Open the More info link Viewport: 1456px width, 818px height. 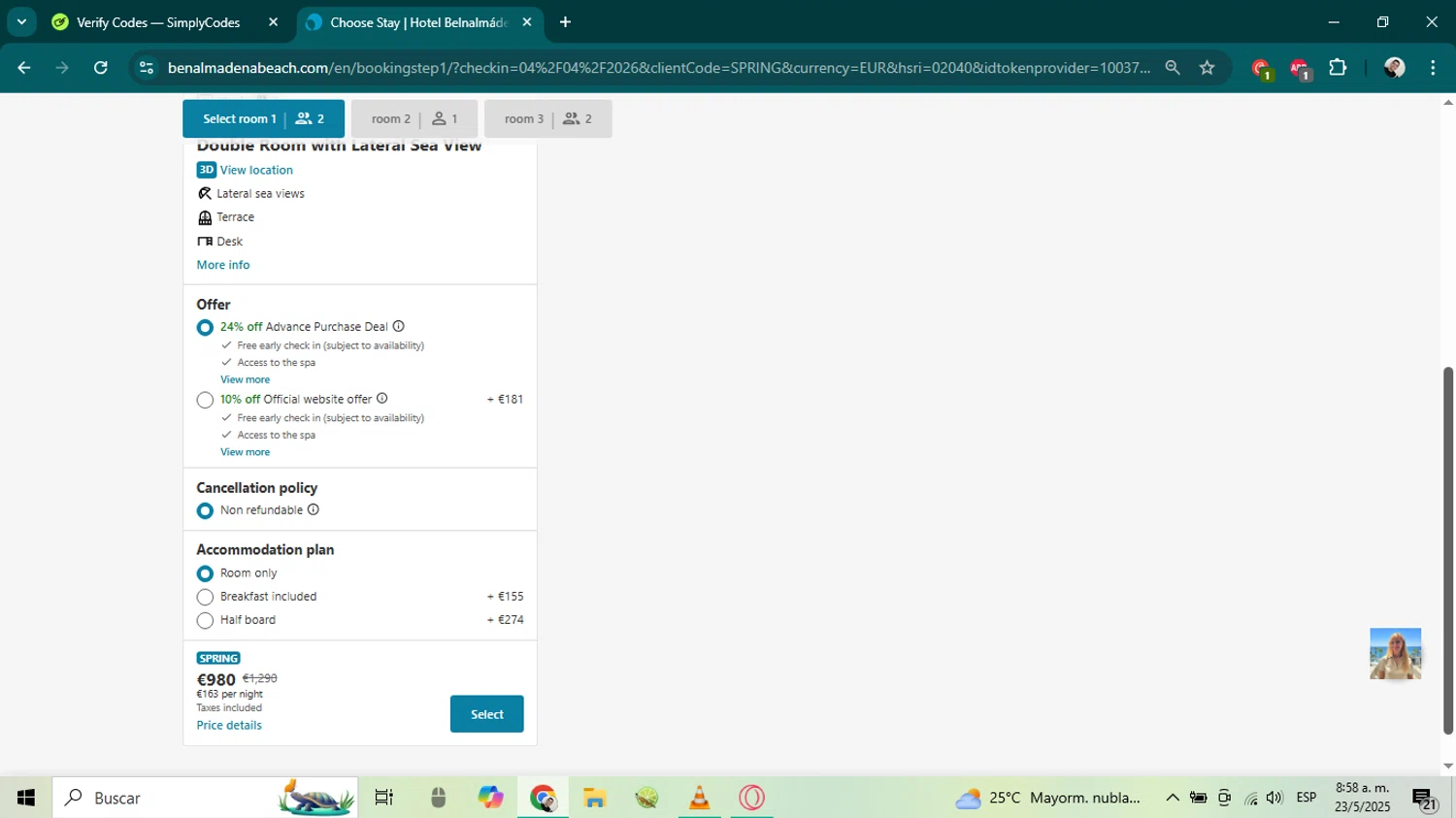point(223,265)
